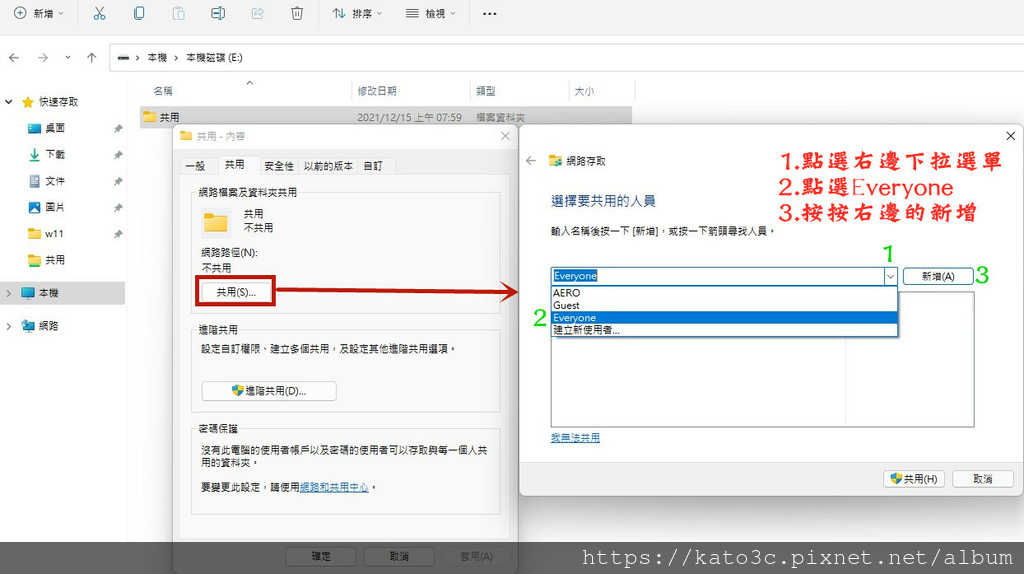Click the 進階共用(D)... button
Viewport: 1024px width, 574px height.
pos(269,391)
